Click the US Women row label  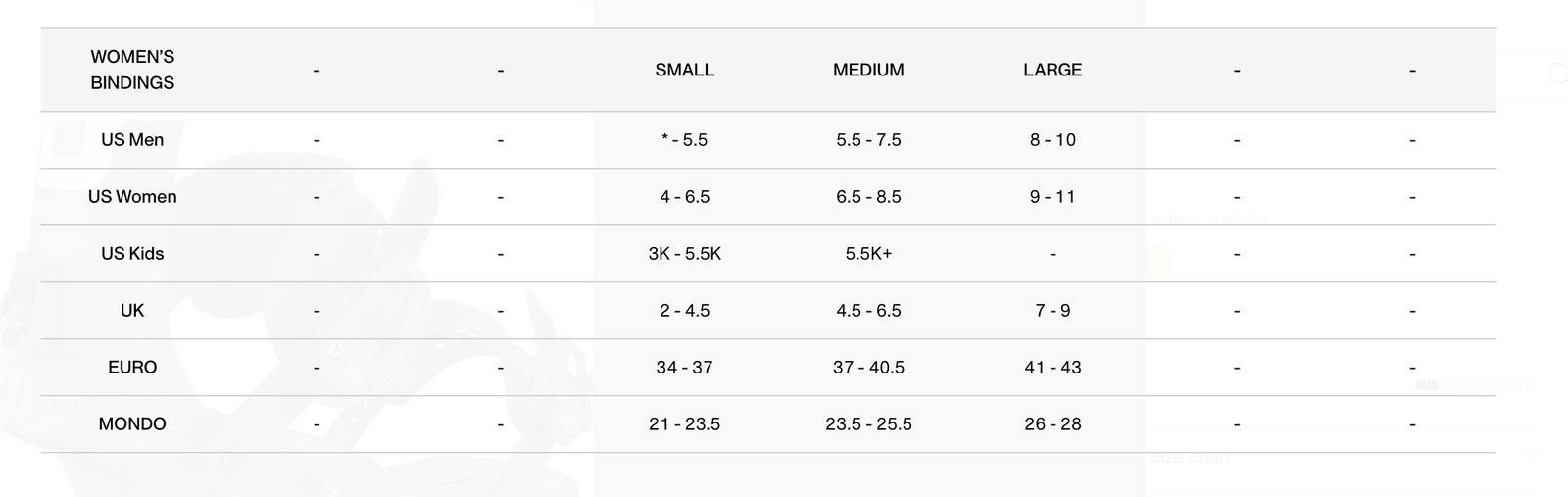coord(132,197)
